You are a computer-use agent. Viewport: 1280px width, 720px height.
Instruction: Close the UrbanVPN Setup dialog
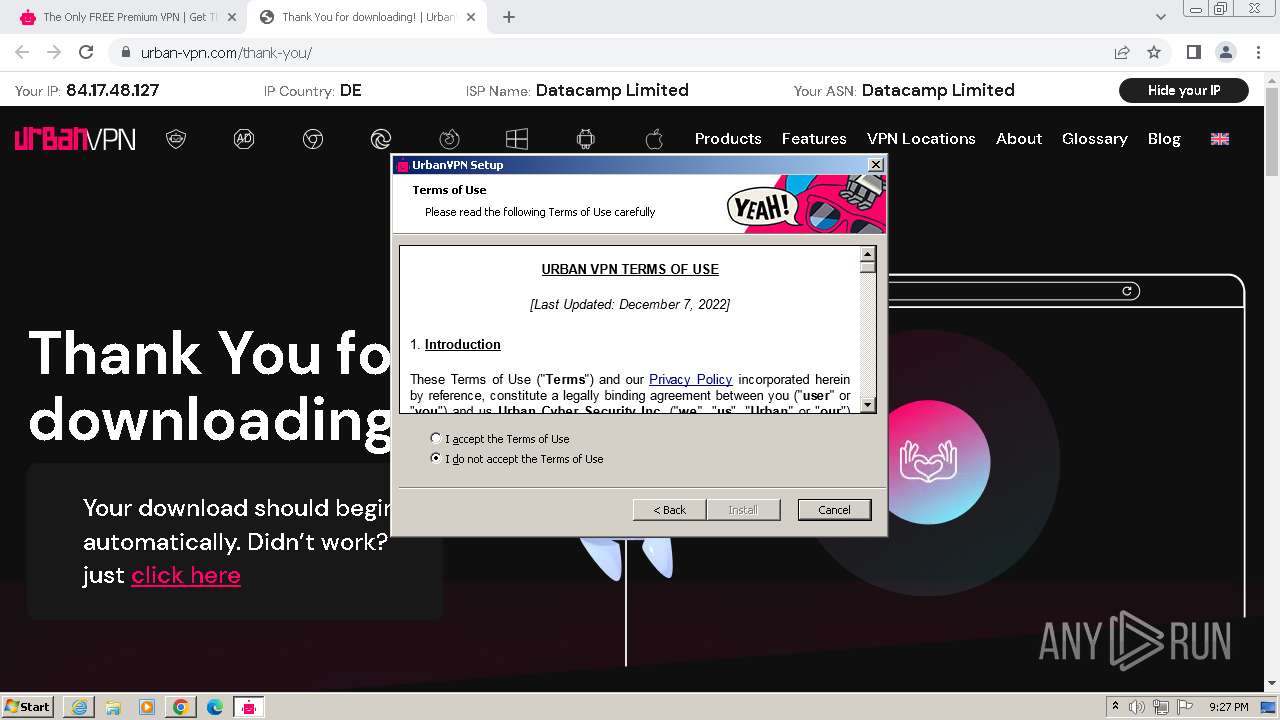pos(875,165)
